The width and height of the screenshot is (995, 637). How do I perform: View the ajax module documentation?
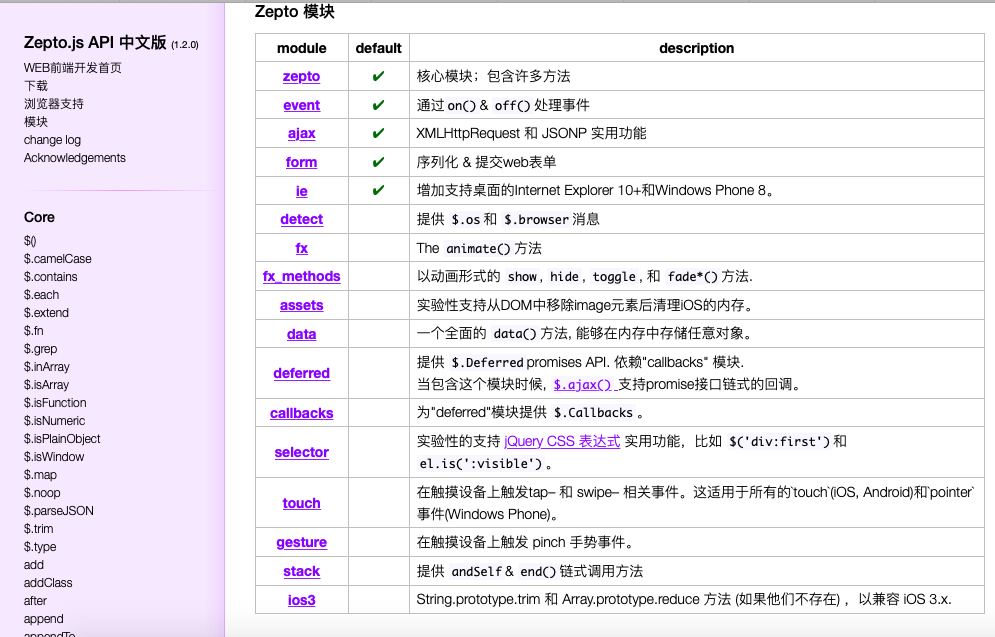[301, 133]
